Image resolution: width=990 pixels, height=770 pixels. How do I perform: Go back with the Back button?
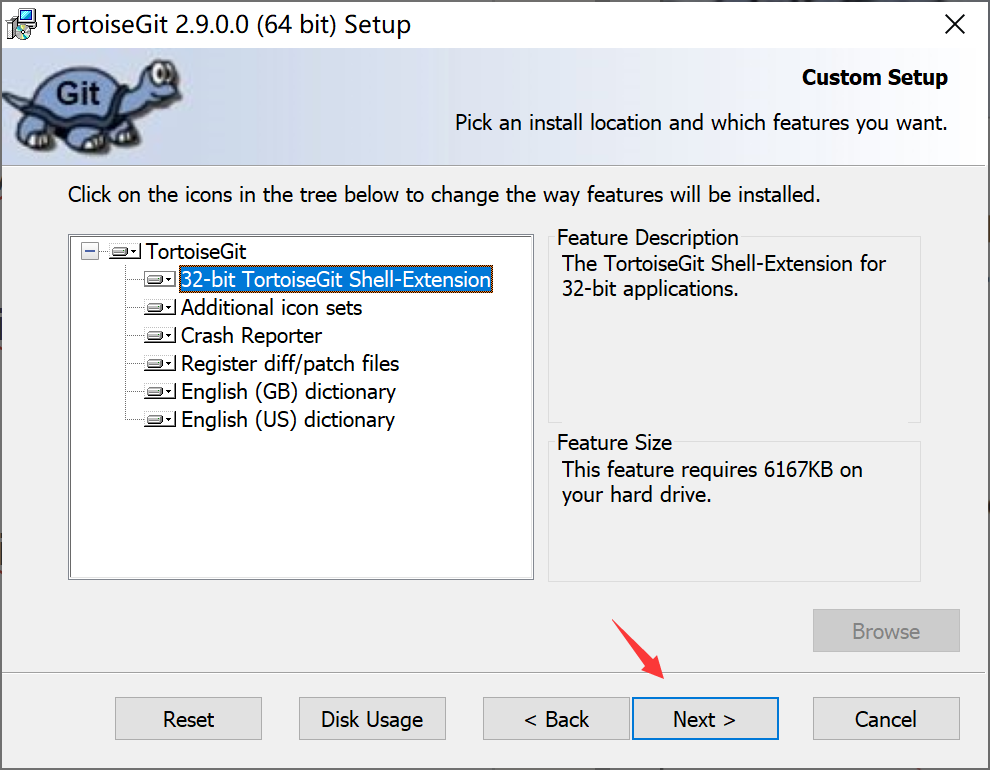tap(556, 719)
